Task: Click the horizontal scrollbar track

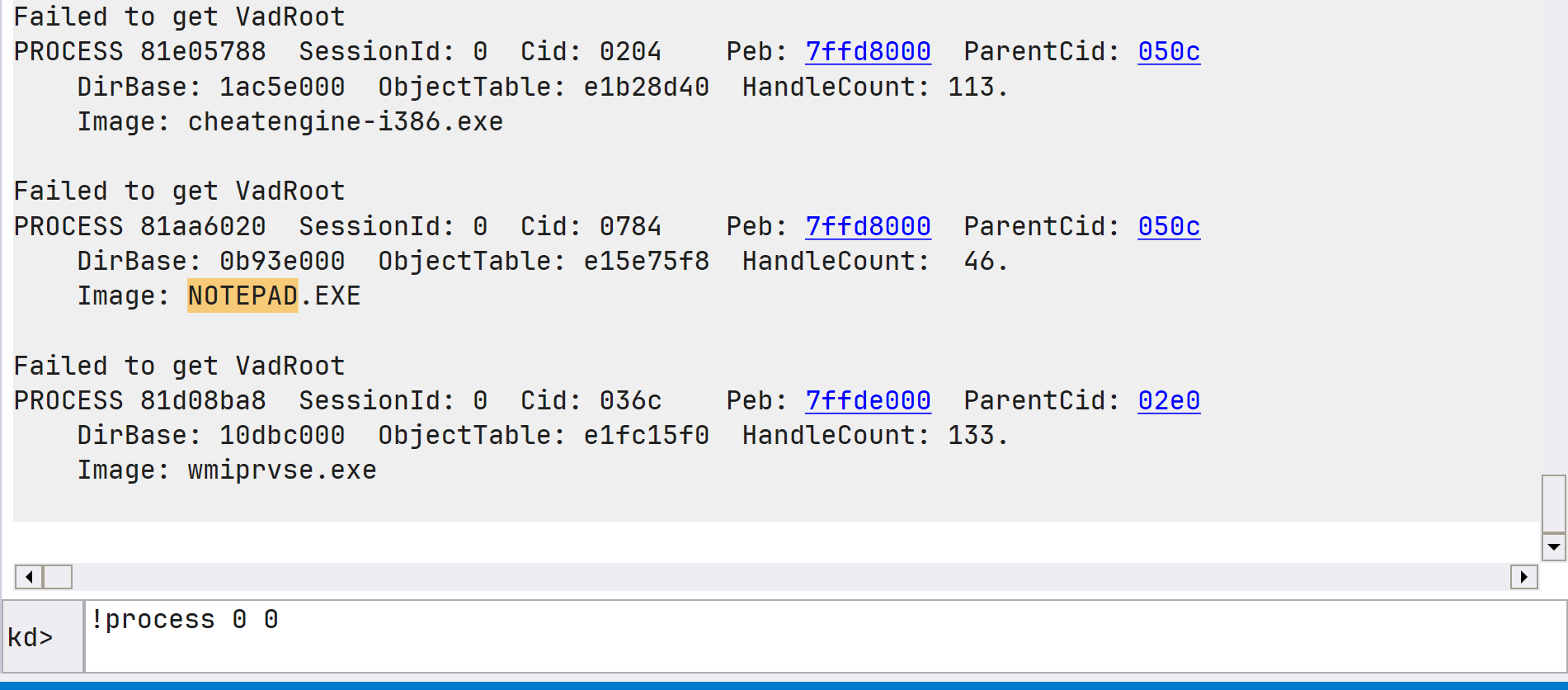Action: coord(790,576)
